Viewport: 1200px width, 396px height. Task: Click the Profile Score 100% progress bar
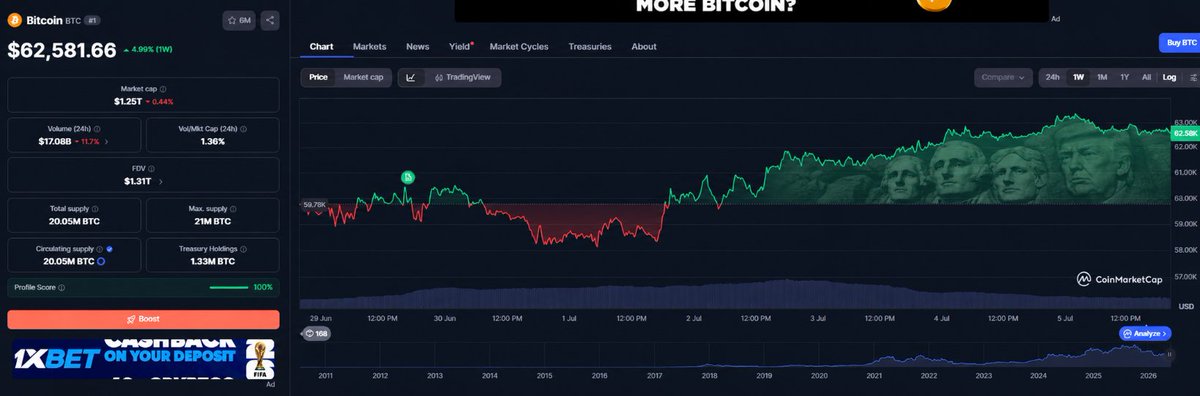pos(229,287)
